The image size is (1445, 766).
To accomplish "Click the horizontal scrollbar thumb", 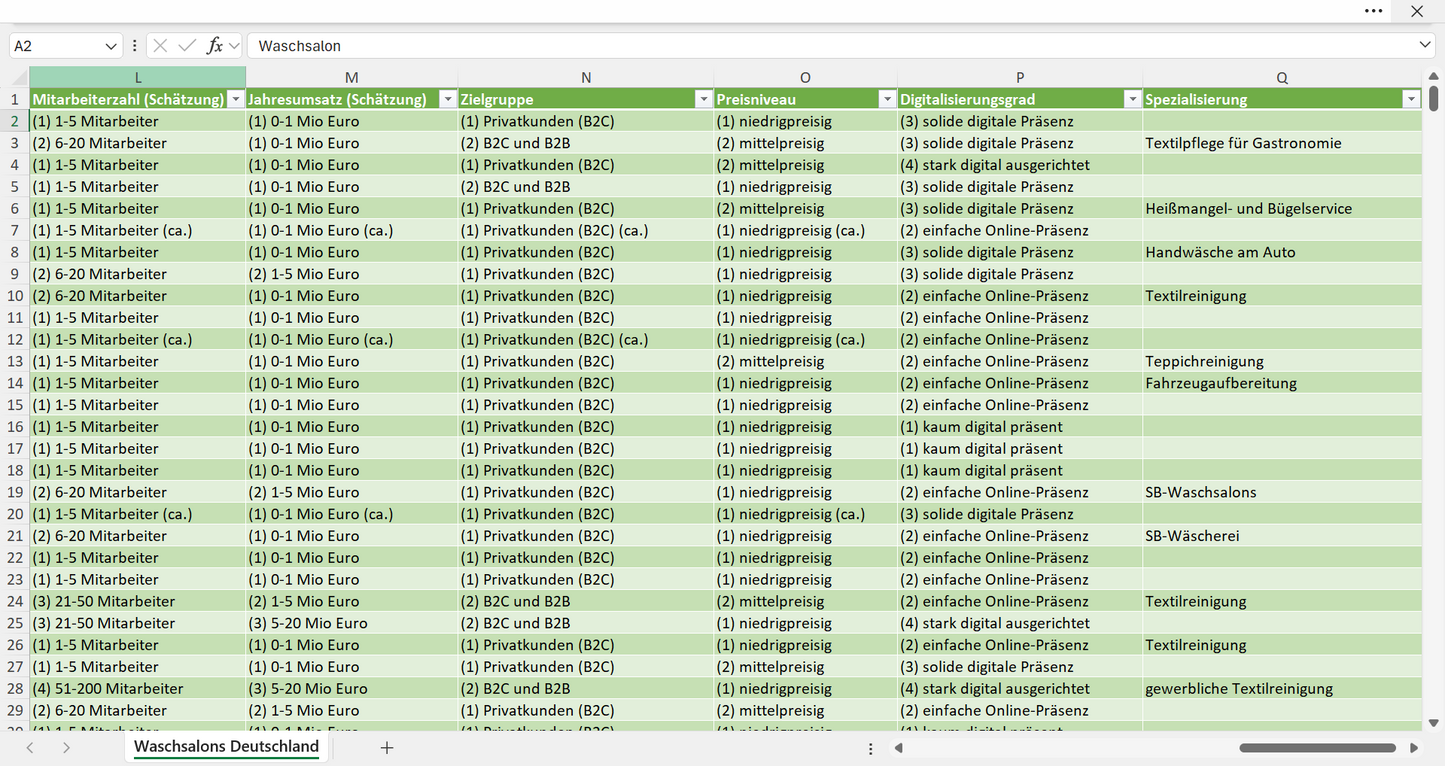I will pyautogui.click(x=1317, y=748).
